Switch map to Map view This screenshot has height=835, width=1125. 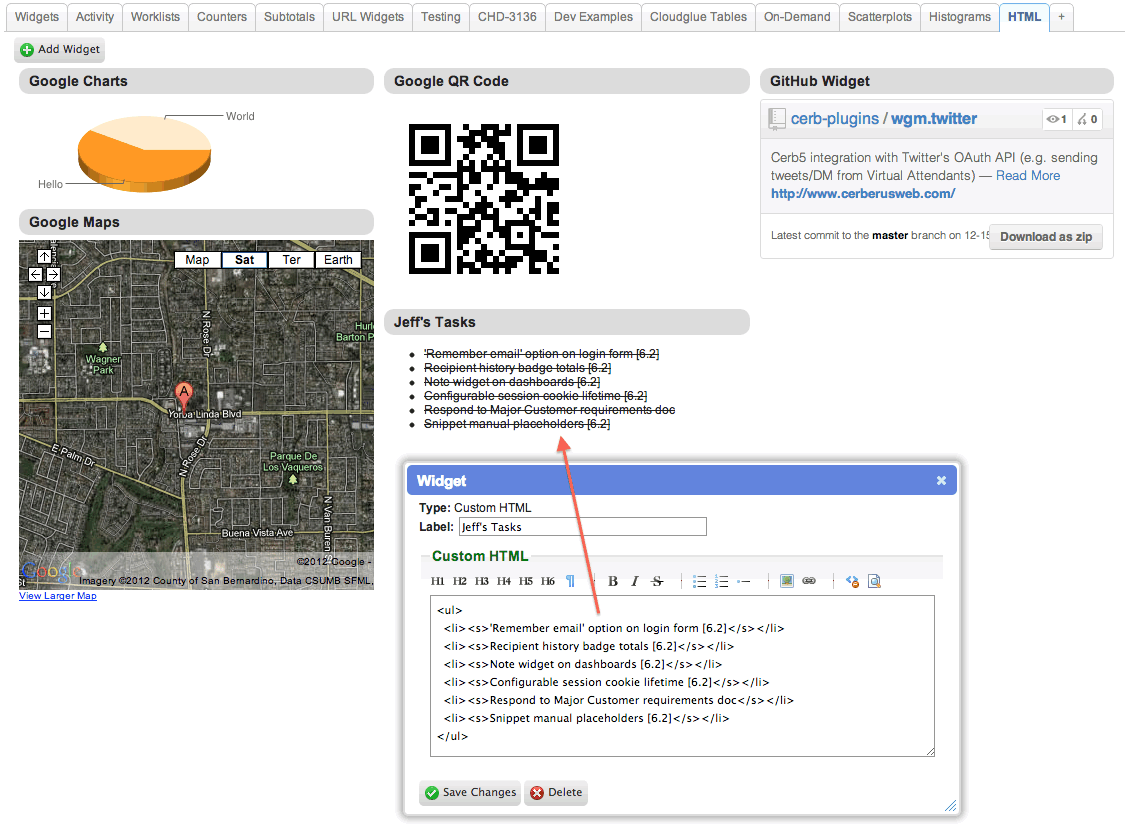pyautogui.click(x=197, y=260)
